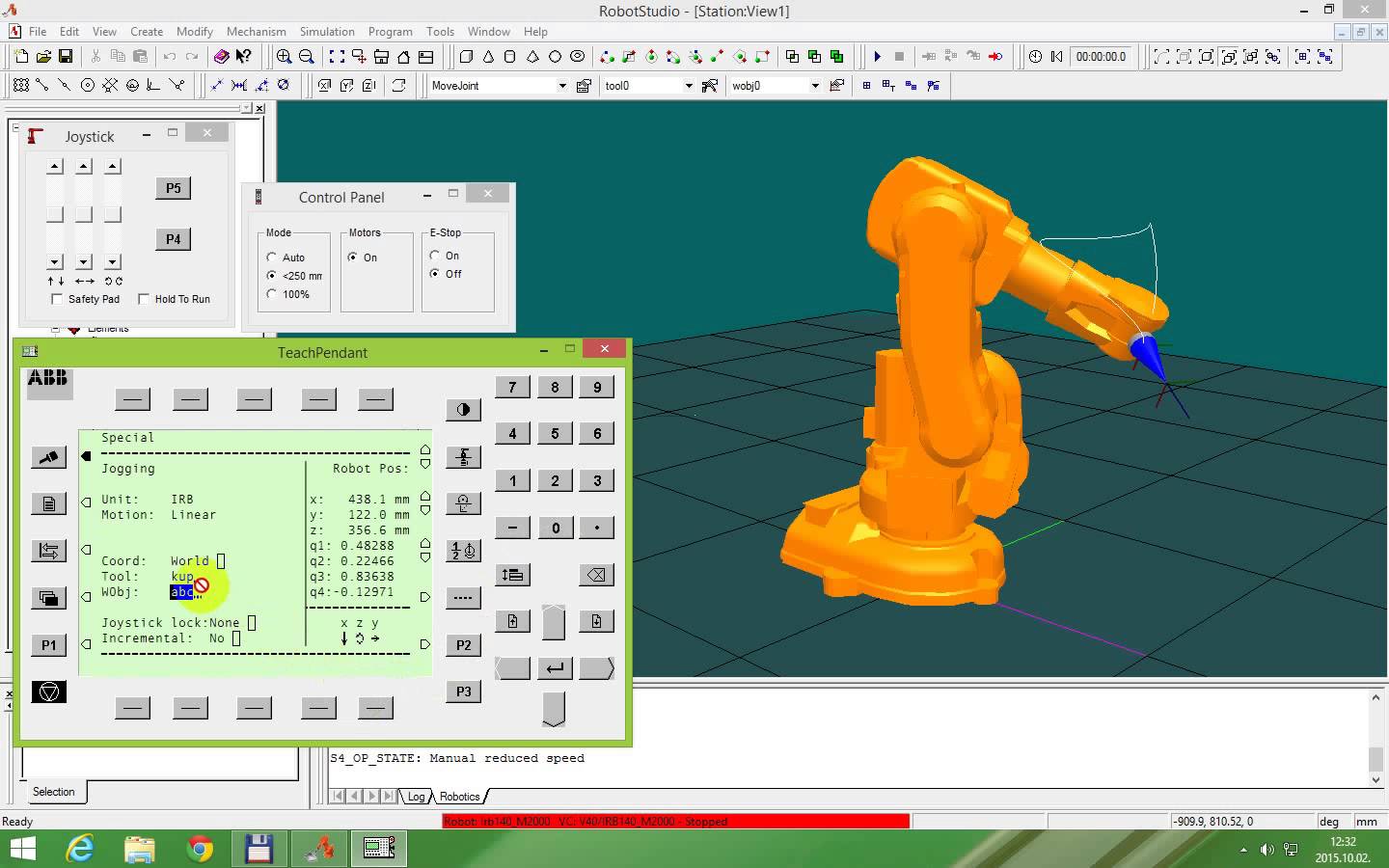The image size is (1389, 868).
Task: Click the P4 joystick button
Action: (x=174, y=239)
